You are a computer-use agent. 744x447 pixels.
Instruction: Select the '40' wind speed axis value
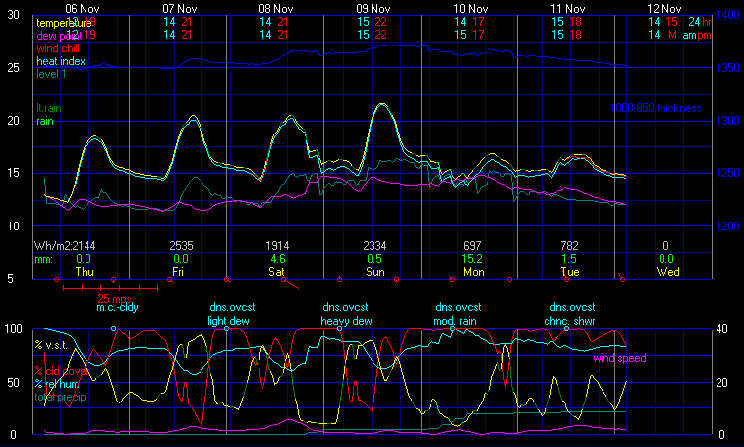722,329
